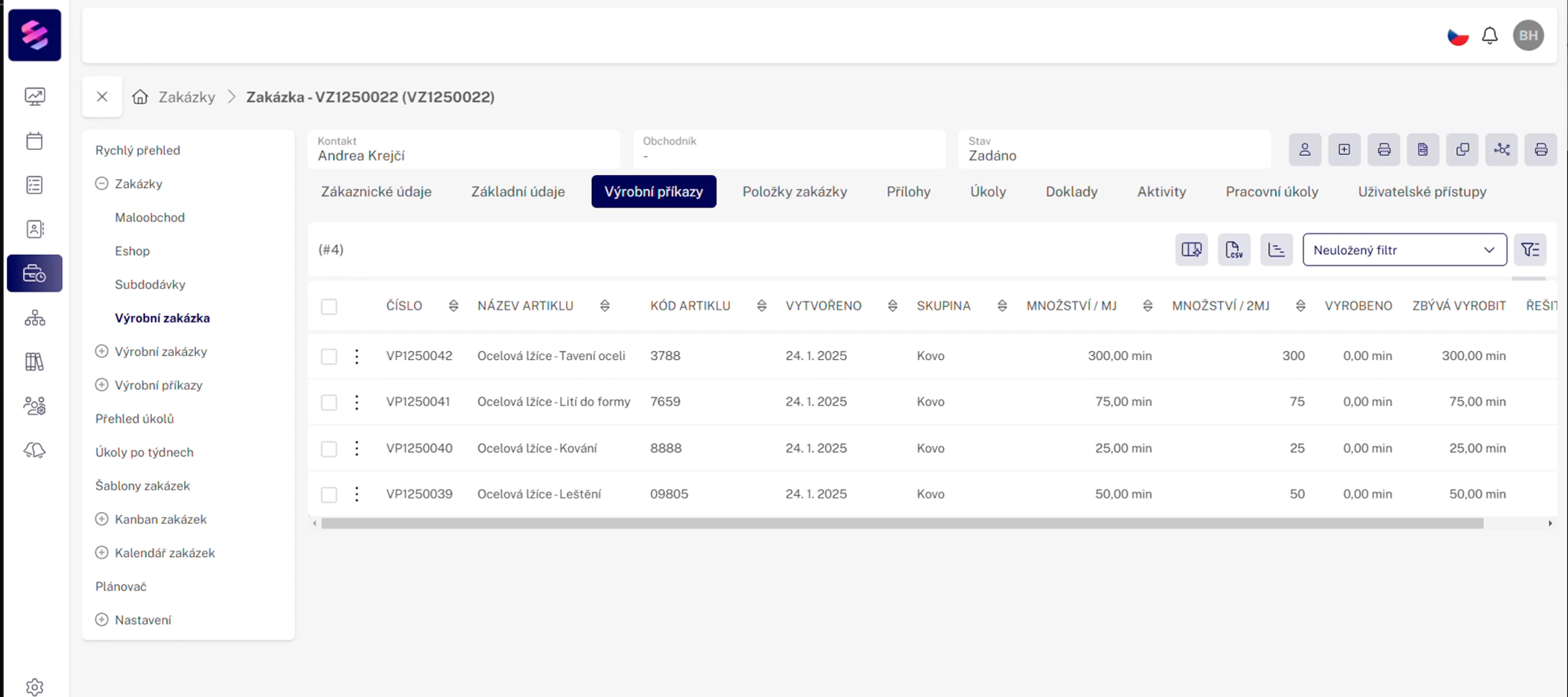Viewport: 1568px width, 697px height.
Task: Click the person icon in order toolbar
Action: [1304, 150]
